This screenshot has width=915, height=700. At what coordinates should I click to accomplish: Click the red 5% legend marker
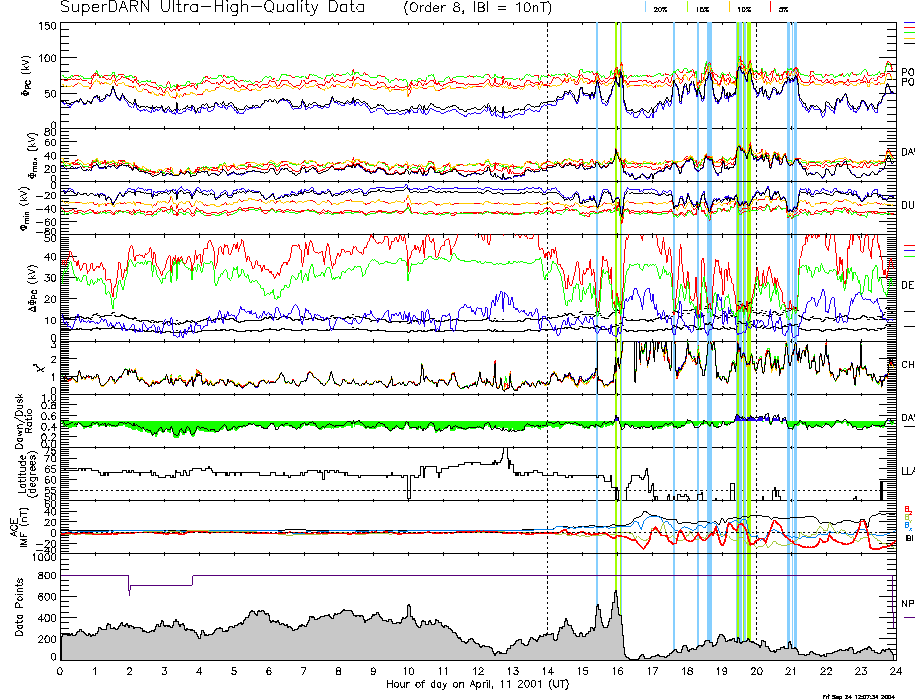tap(783, 8)
